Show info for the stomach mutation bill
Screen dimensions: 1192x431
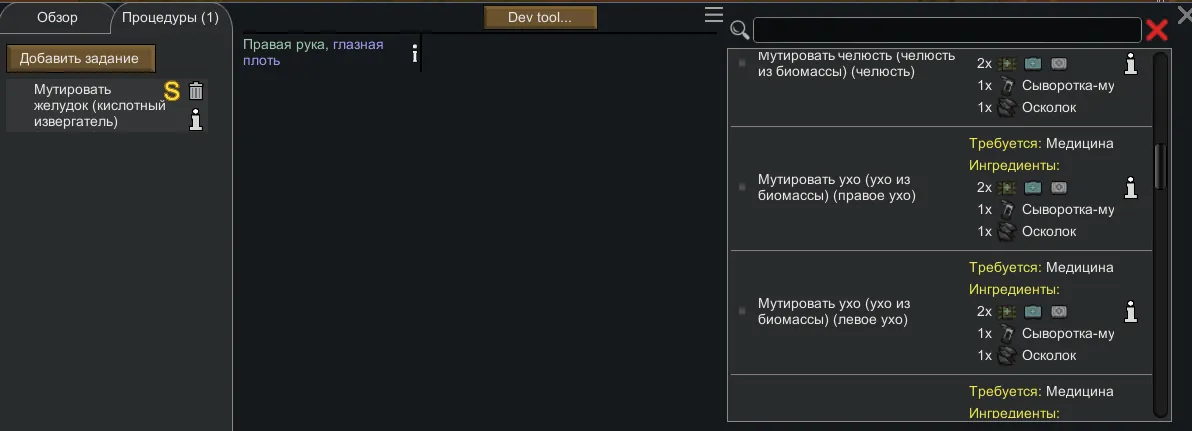pyautogui.click(x=196, y=120)
